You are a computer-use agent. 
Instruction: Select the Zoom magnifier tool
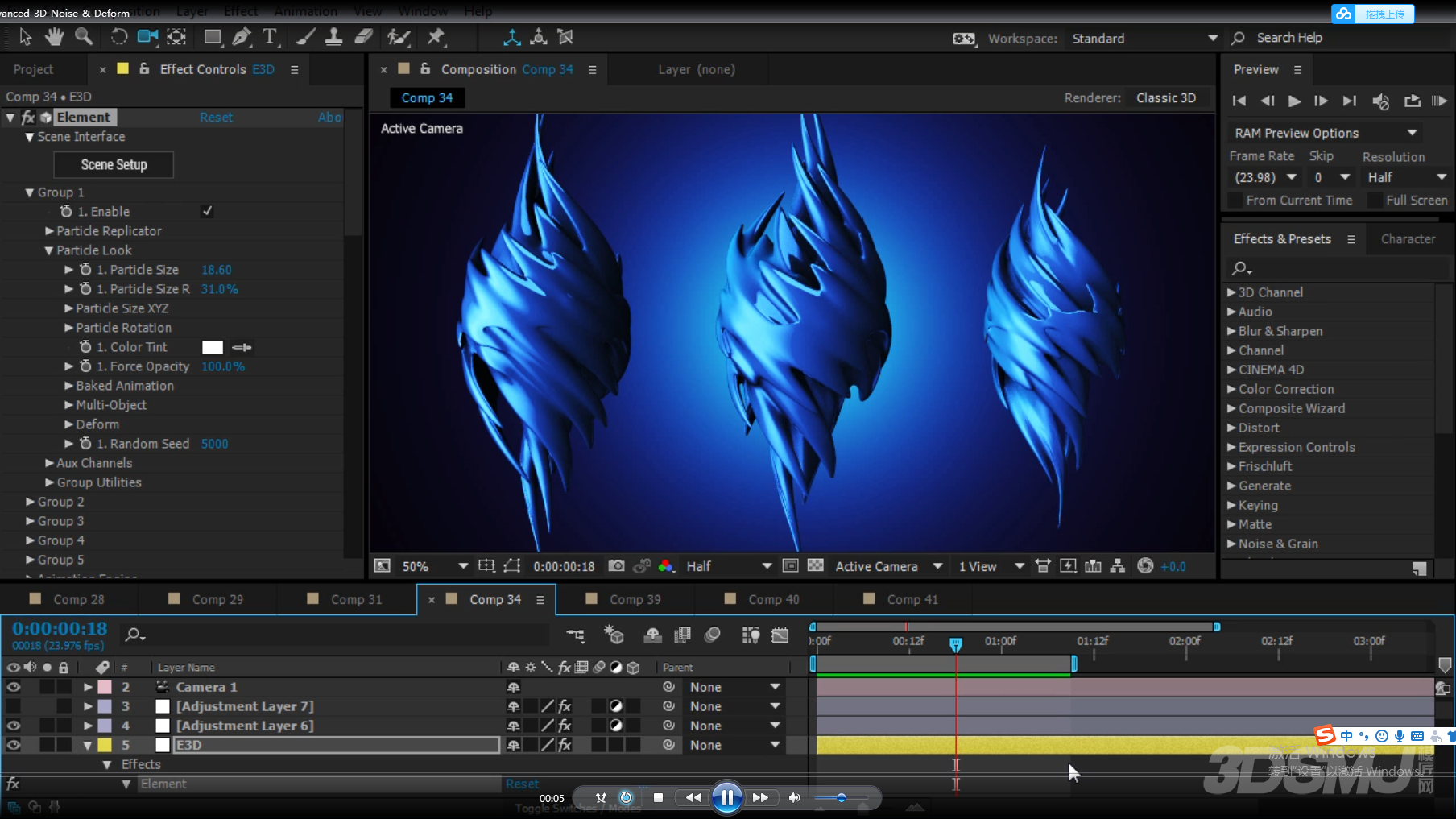click(83, 37)
